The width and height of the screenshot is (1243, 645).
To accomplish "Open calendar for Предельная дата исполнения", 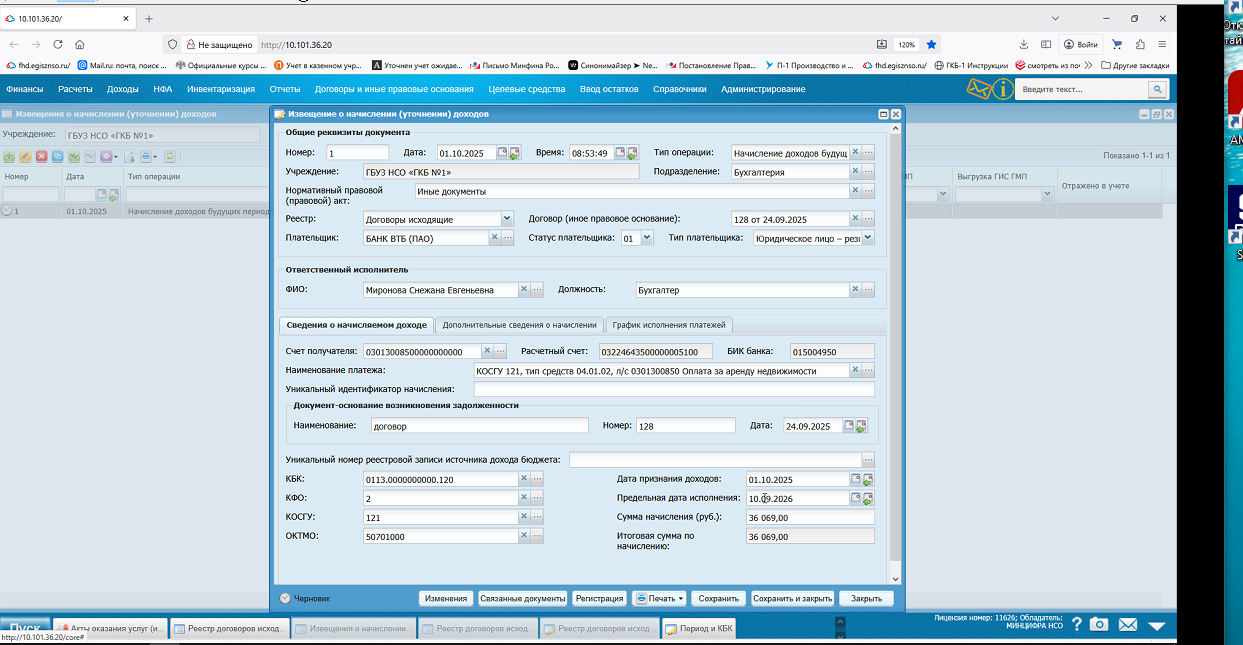I will [855, 498].
